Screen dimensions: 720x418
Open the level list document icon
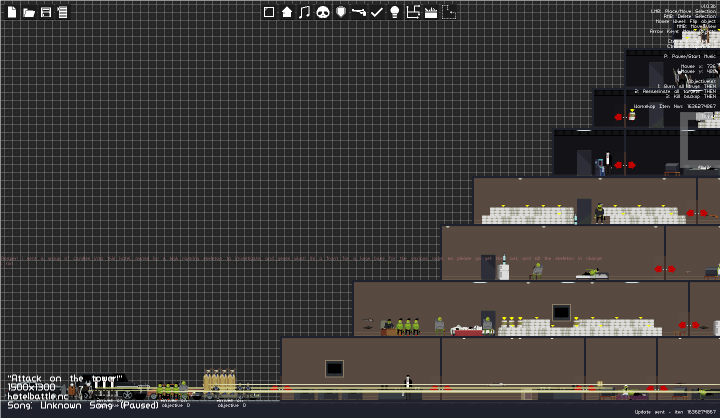62,12
